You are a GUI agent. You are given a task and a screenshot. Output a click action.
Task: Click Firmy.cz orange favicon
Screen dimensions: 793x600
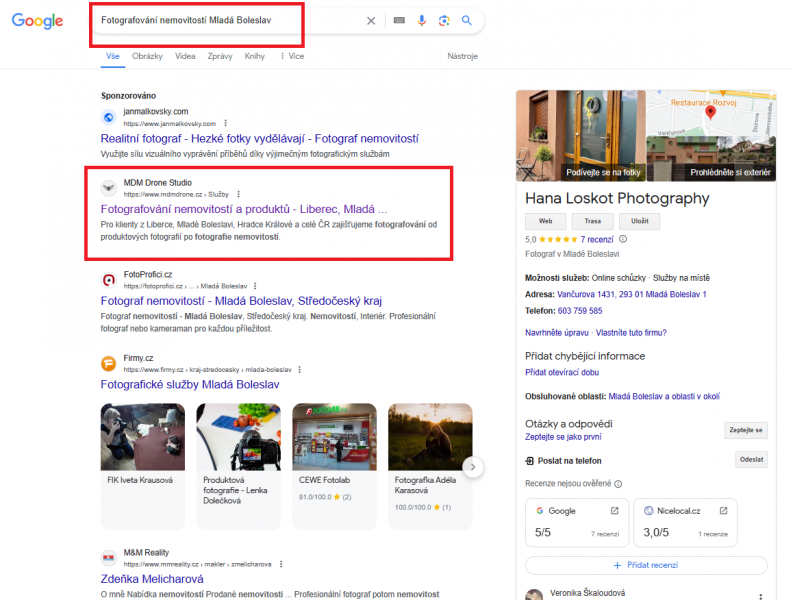coord(108,363)
